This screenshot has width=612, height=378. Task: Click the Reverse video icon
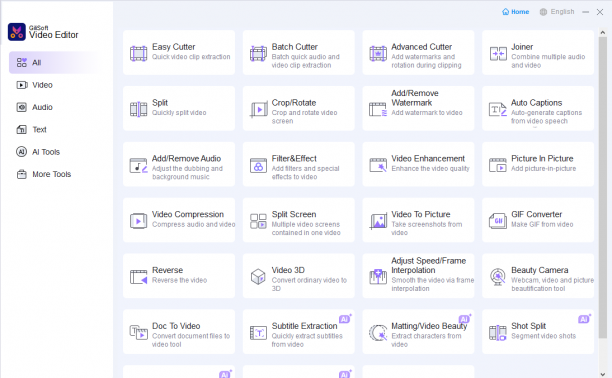click(139, 277)
